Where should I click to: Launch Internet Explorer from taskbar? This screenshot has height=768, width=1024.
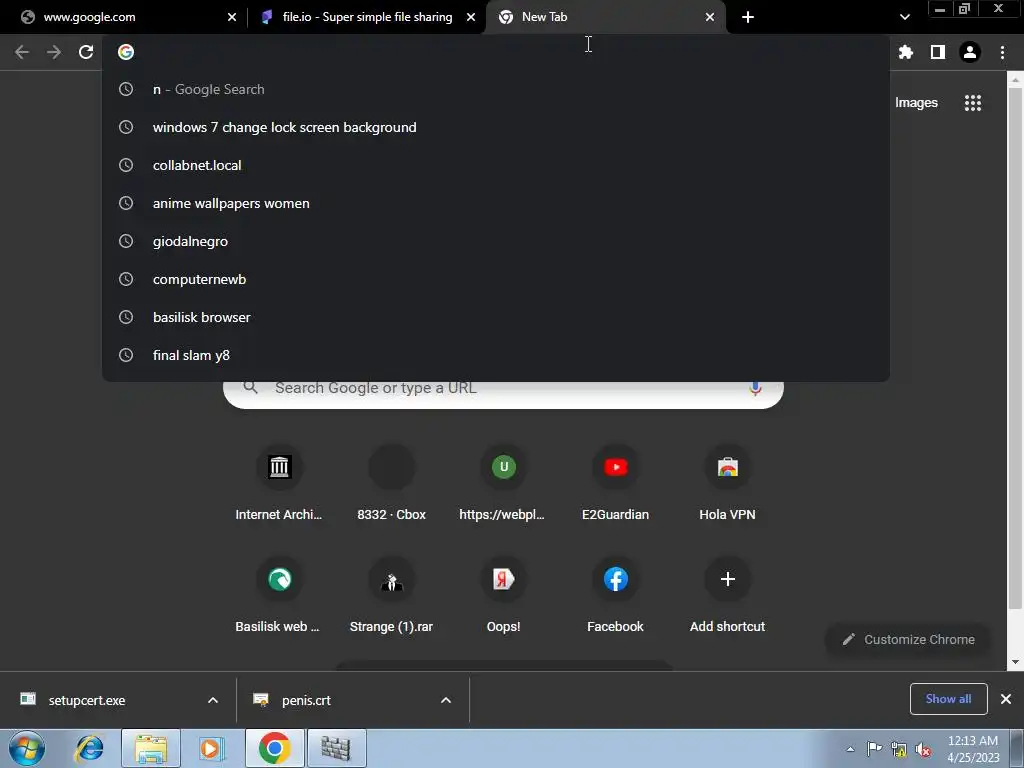[x=89, y=748]
